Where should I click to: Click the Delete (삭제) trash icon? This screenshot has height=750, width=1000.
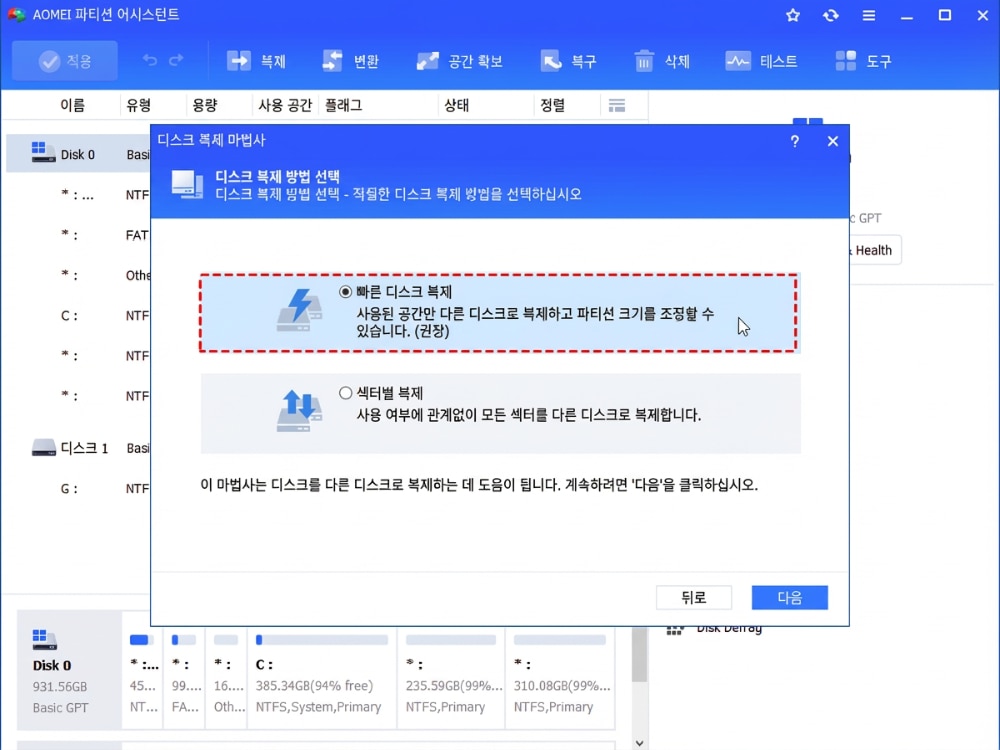pyautogui.click(x=644, y=61)
